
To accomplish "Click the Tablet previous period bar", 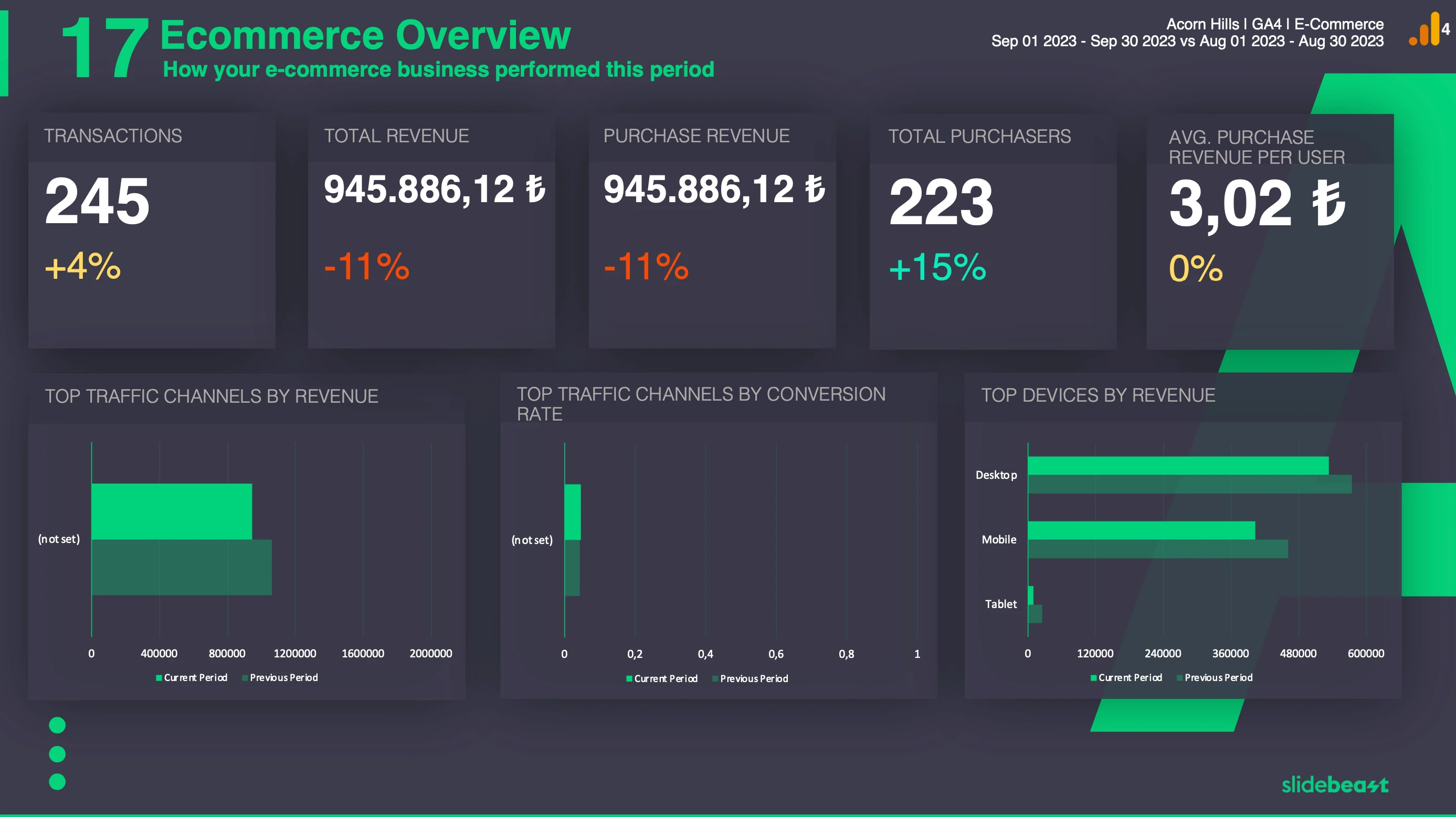I will tap(1035, 614).
